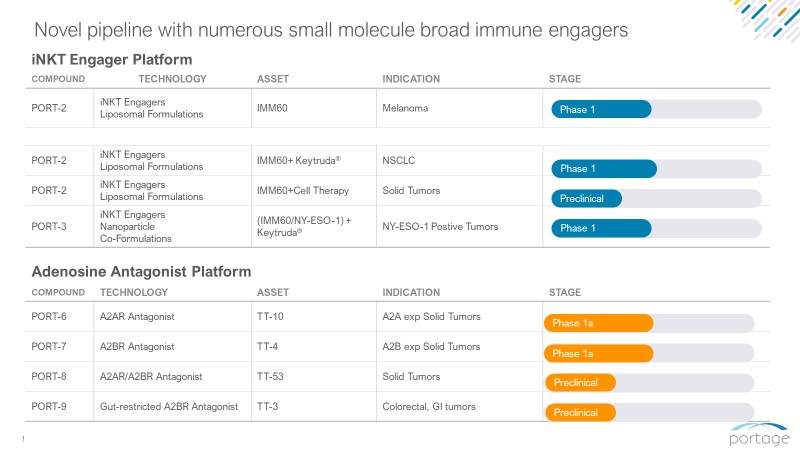800x450 pixels.
Task: Click the Phase 1a bar for TT-4
Action: tap(598, 353)
